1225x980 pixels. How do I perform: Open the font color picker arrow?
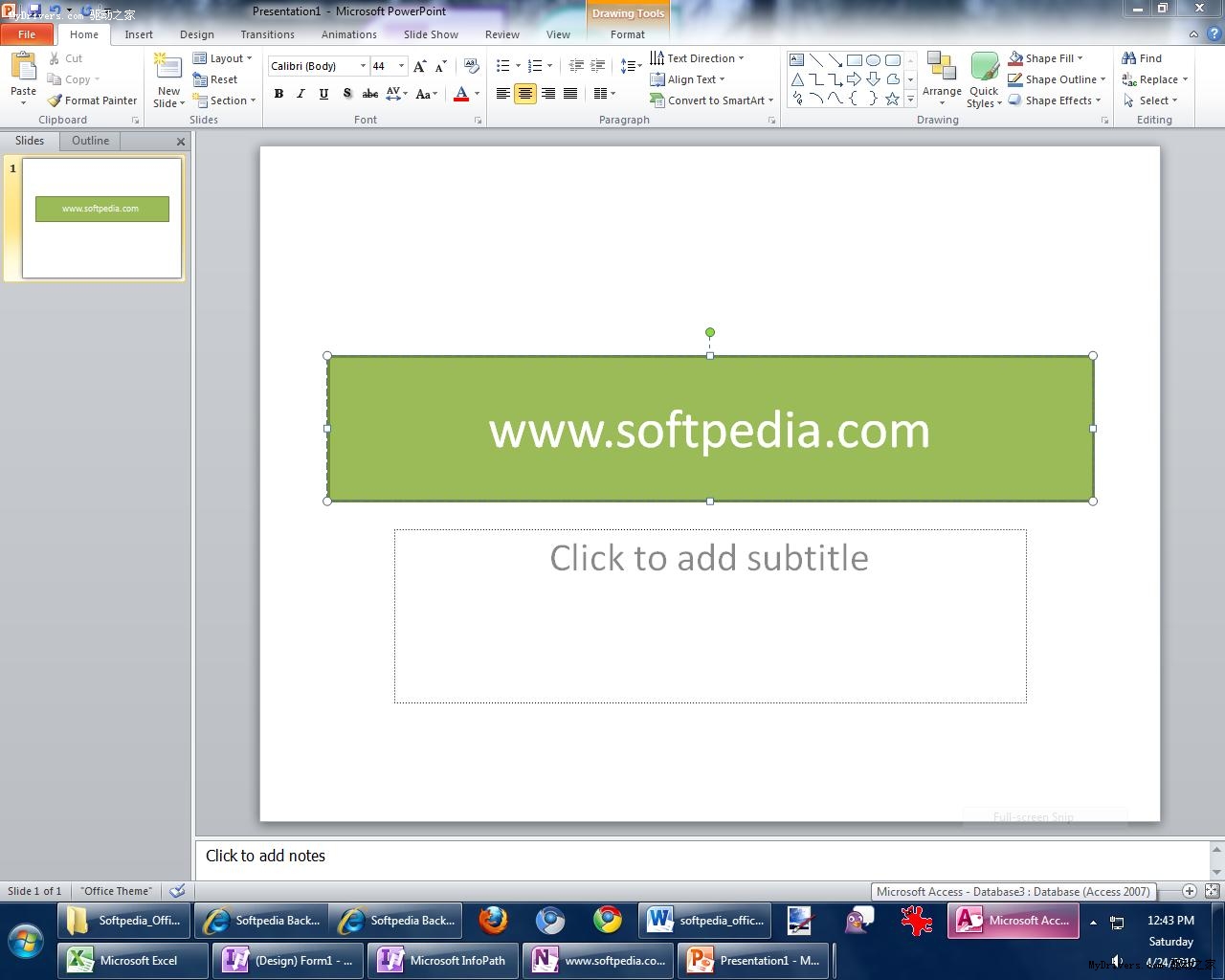[477, 94]
